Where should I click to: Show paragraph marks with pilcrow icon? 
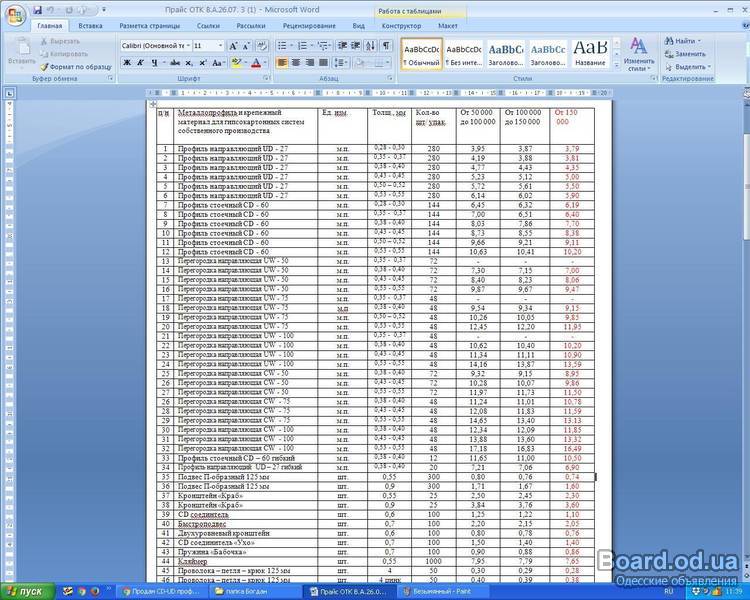click(386, 46)
